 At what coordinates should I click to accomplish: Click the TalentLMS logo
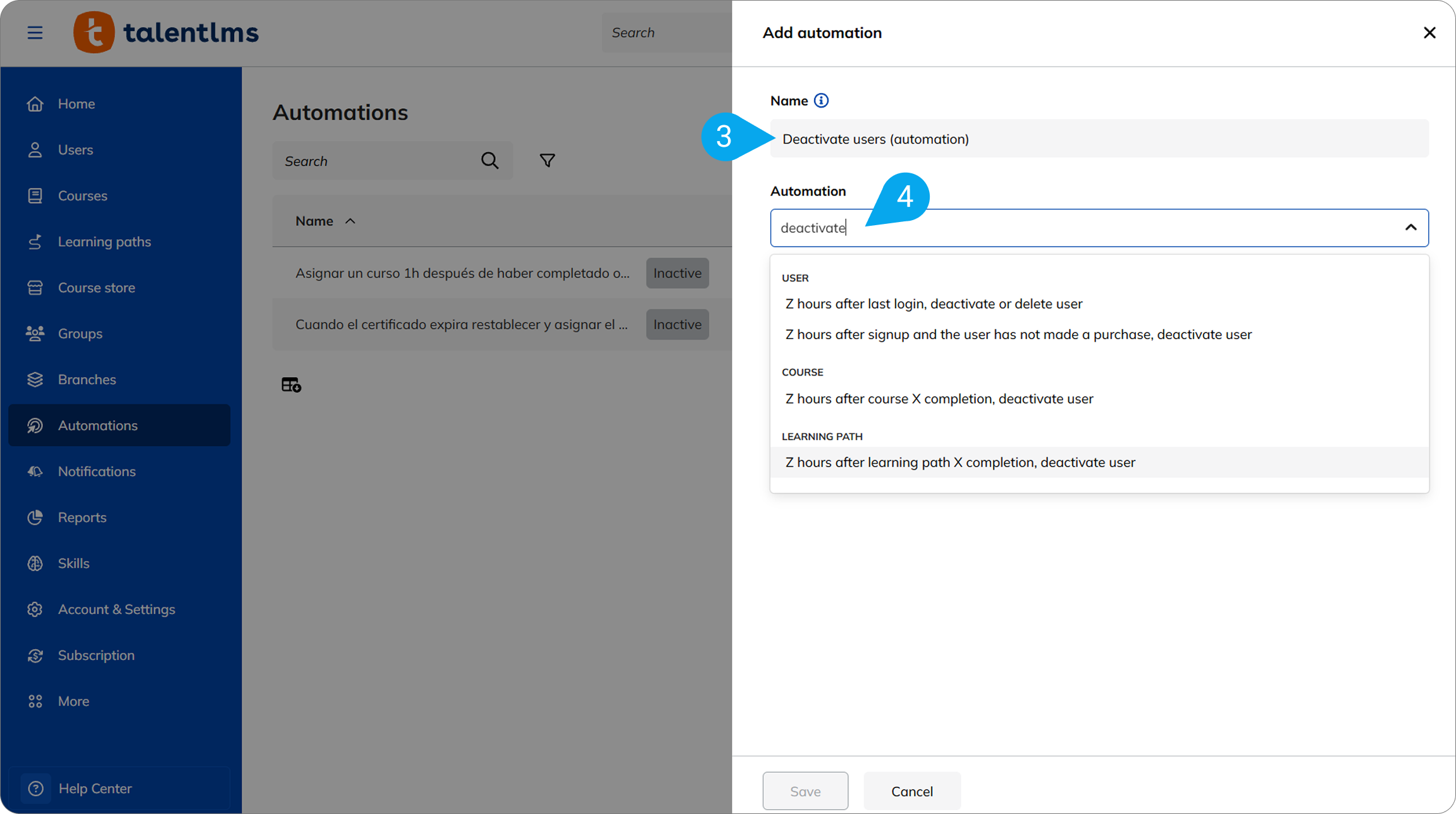tap(166, 32)
